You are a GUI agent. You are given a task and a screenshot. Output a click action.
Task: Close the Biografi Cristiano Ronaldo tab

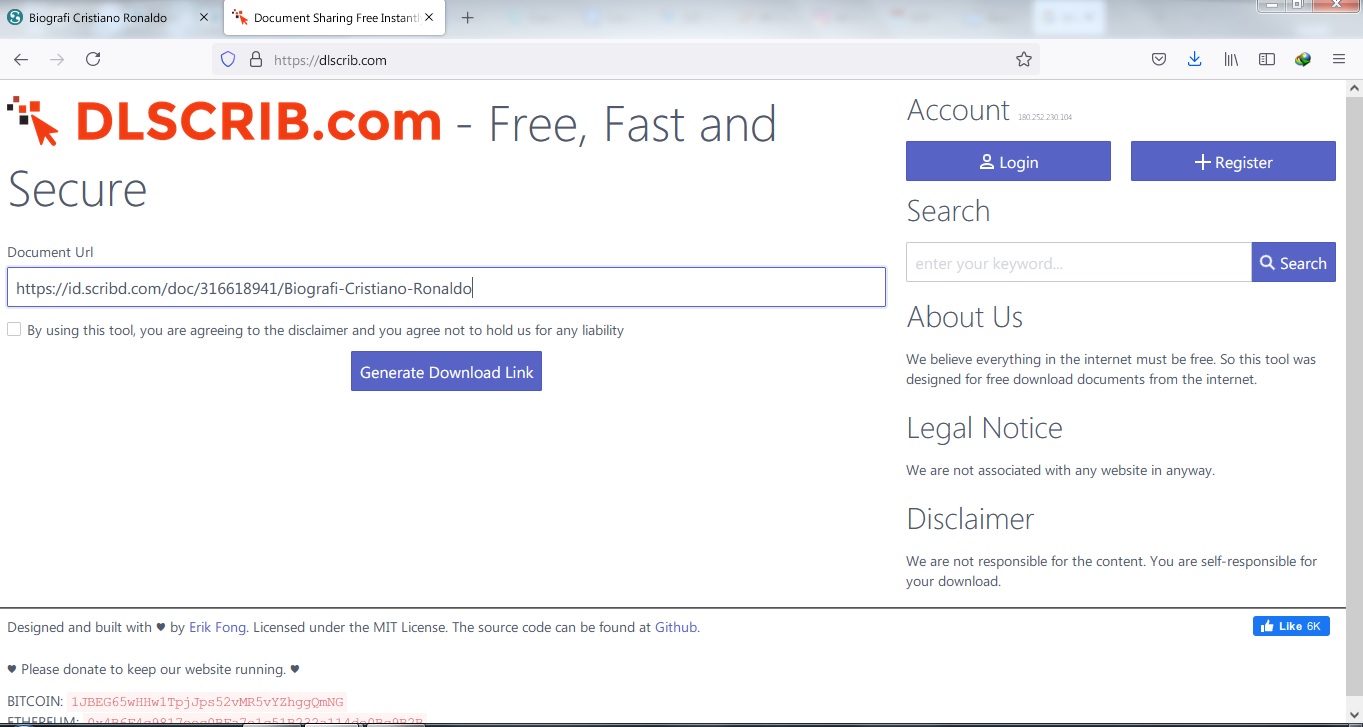[x=205, y=18]
